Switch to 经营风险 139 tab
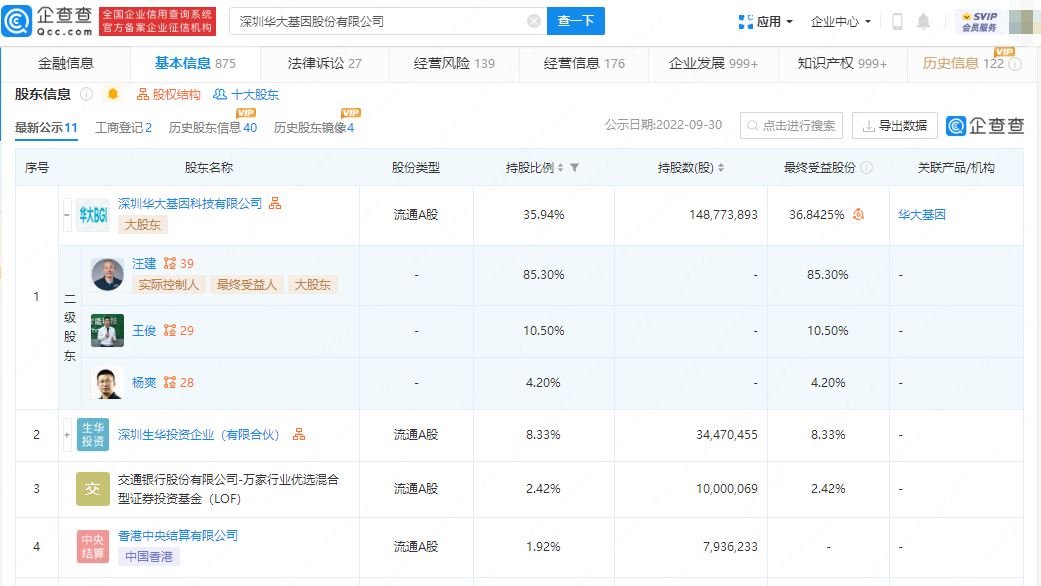 click(454, 63)
